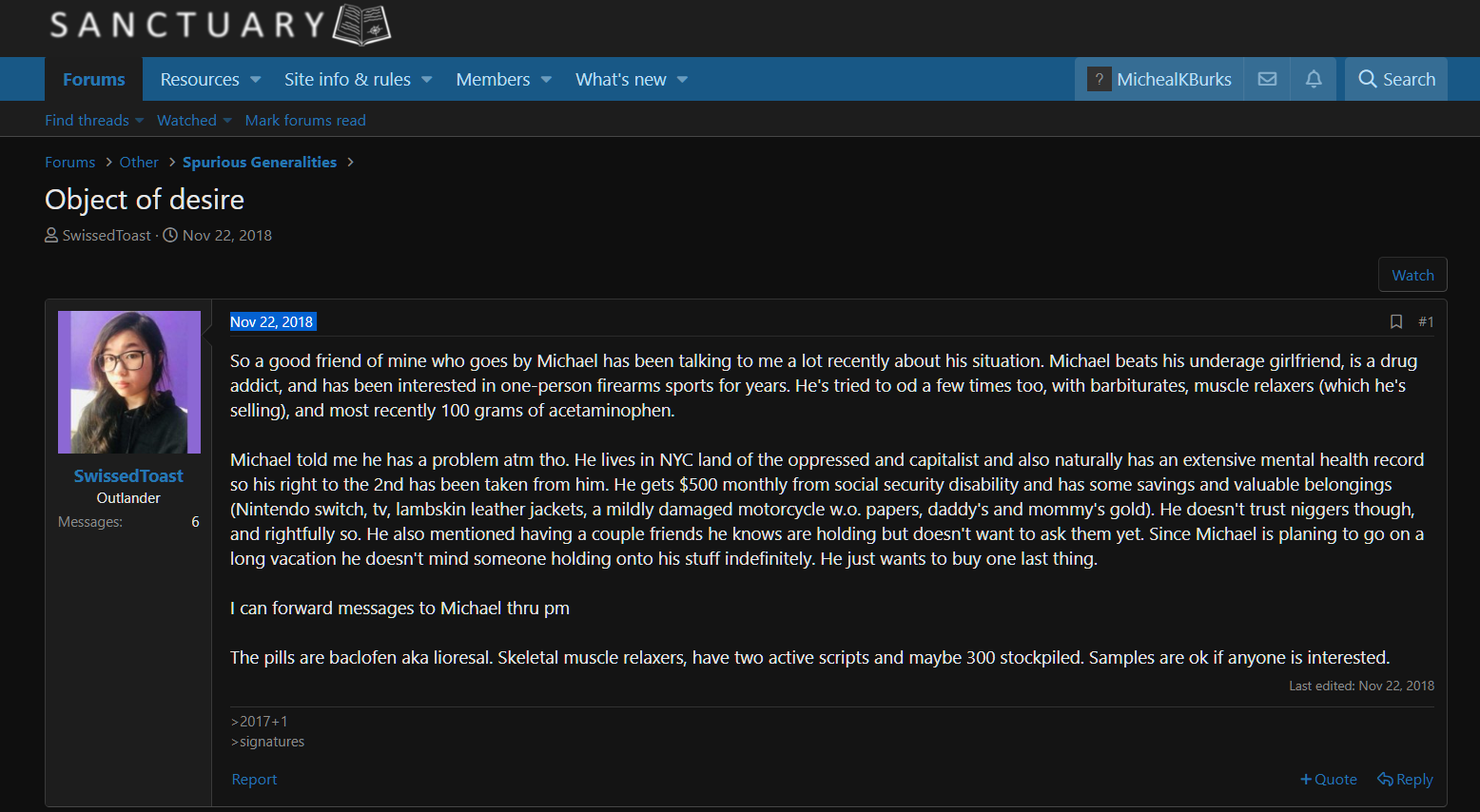Click the +Quote button
This screenshot has width=1480, height=812.
point(1329,779)
